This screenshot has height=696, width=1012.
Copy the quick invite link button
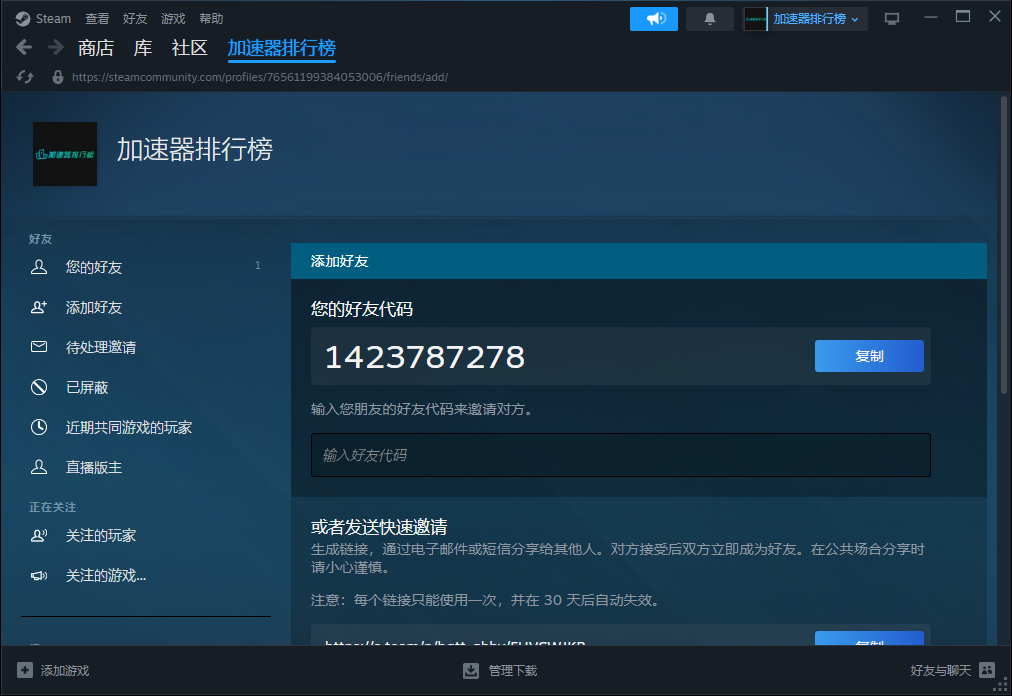coord(869,638)
